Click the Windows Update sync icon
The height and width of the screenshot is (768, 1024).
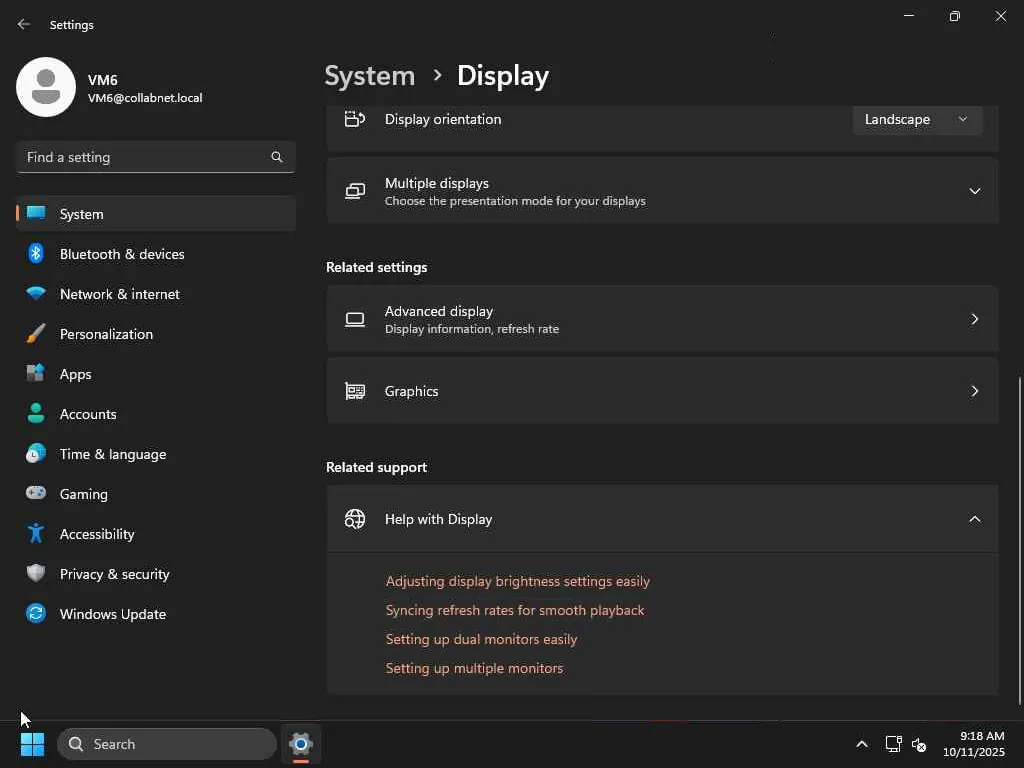click(x=36, y=614)
